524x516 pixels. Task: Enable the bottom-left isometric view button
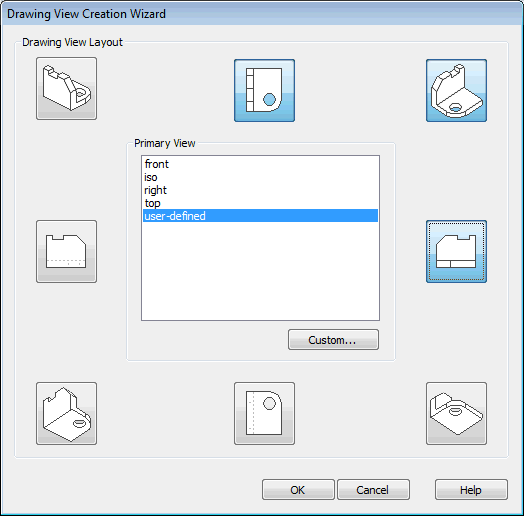point(67,413)
